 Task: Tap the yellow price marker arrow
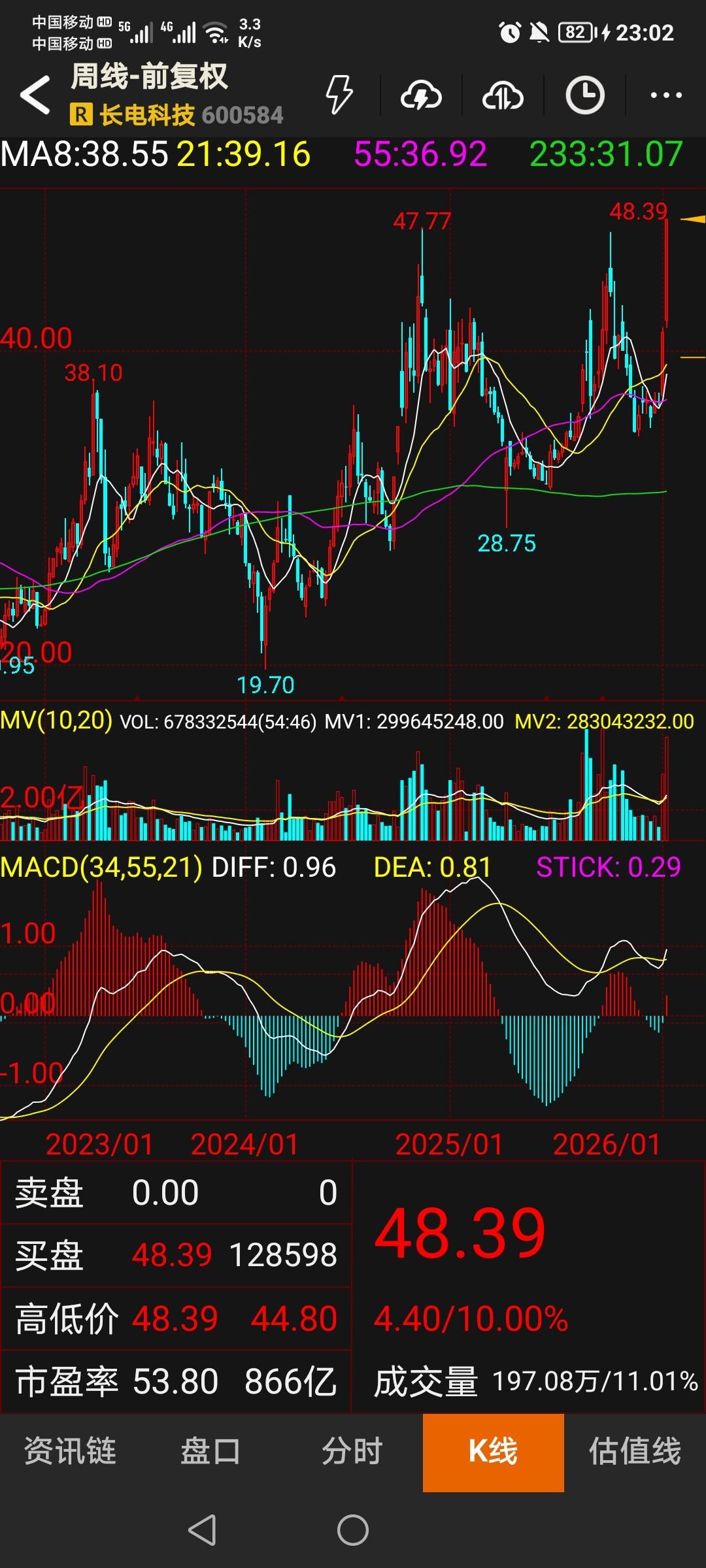[x=693, y=219]
